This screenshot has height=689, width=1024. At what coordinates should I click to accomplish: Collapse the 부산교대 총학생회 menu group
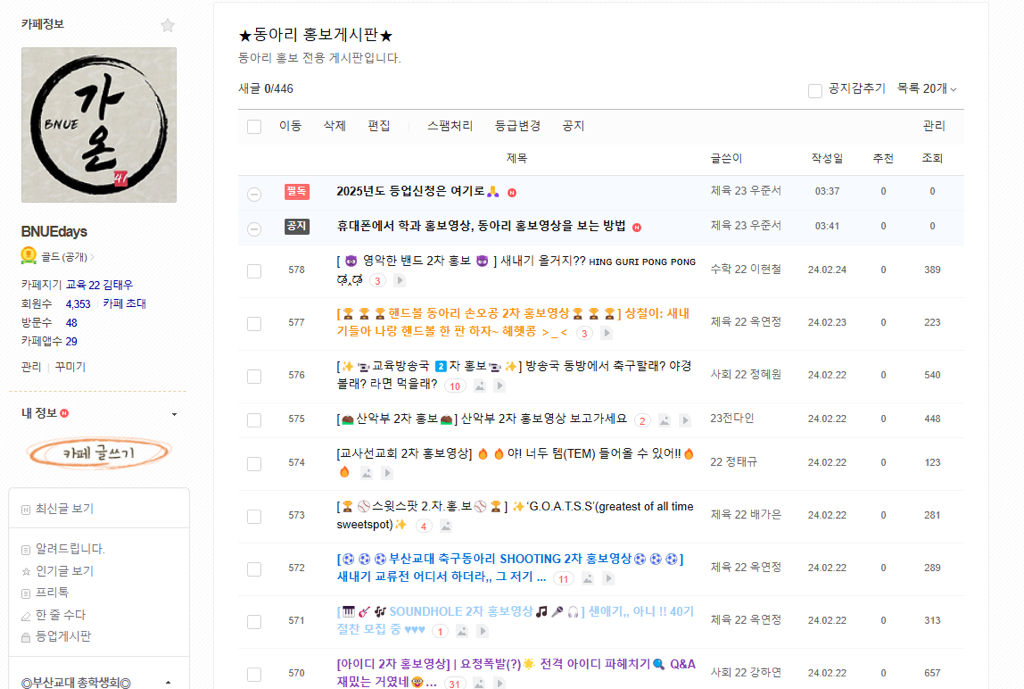click(168, 682)
